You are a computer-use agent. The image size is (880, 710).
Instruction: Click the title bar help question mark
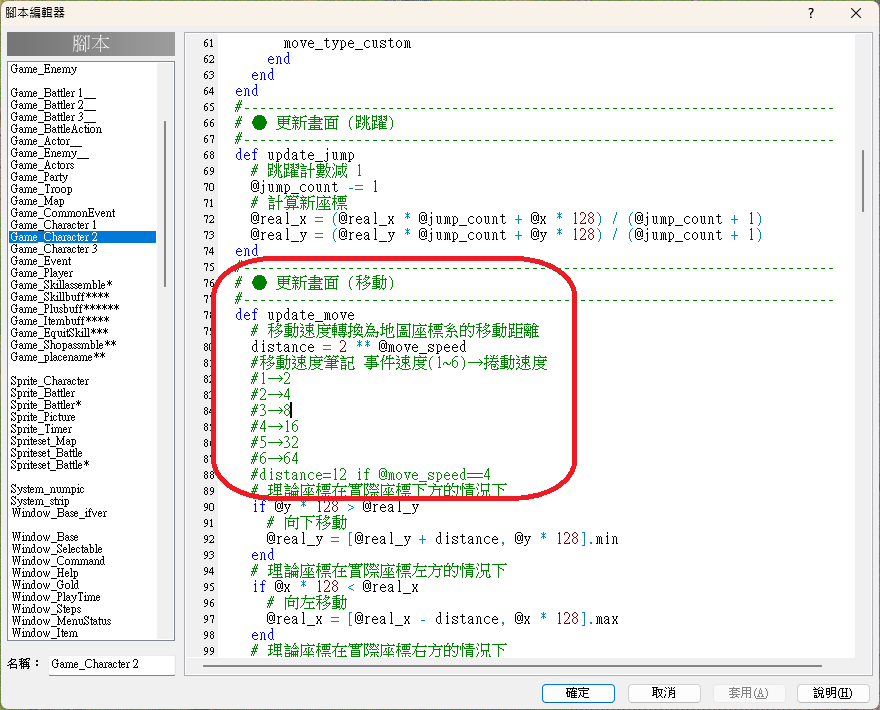pos(810,12)
